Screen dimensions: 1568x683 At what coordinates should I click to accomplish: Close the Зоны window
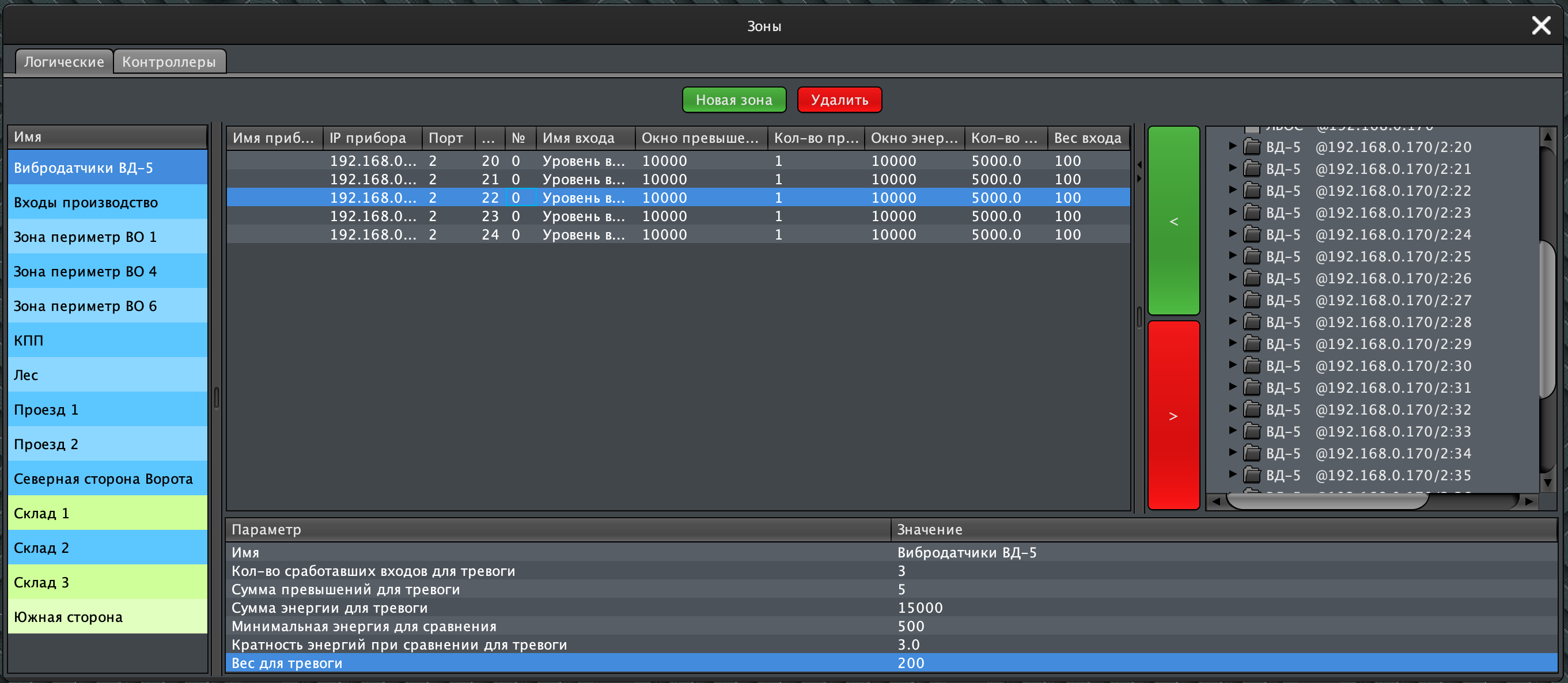pos(1540,25)
